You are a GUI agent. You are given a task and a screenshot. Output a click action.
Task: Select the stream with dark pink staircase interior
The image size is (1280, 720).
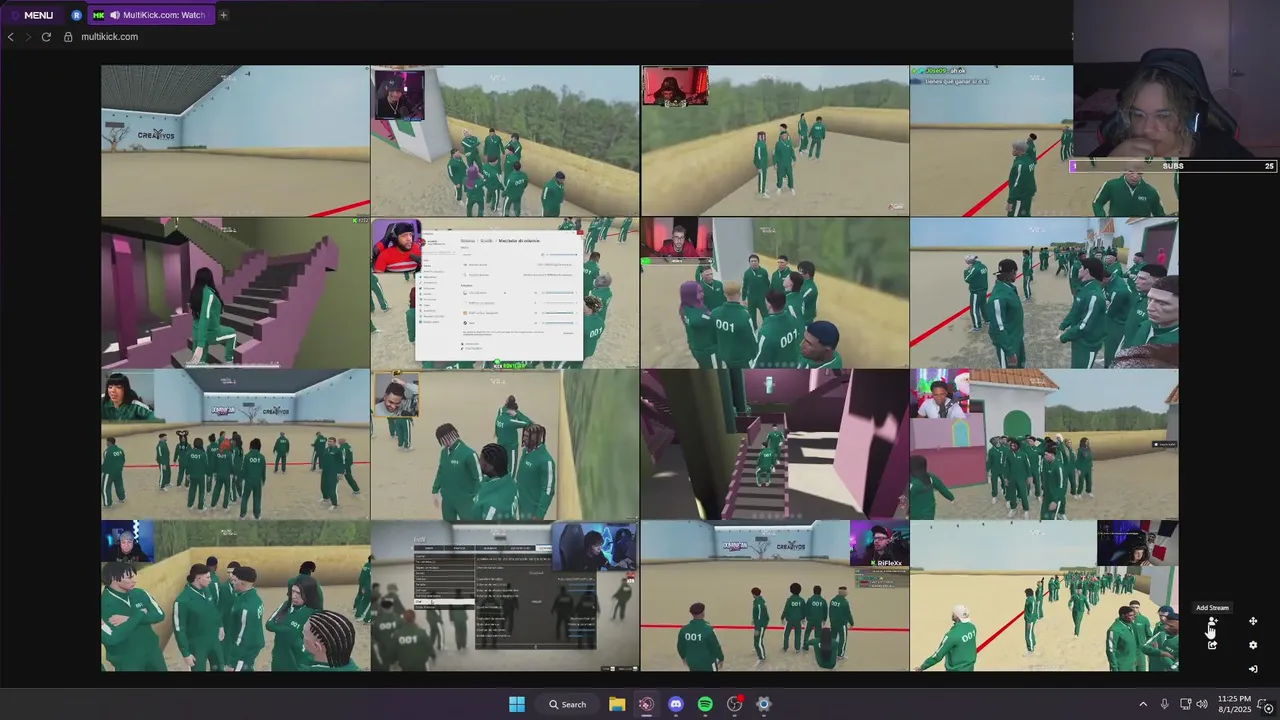[775, 444]
